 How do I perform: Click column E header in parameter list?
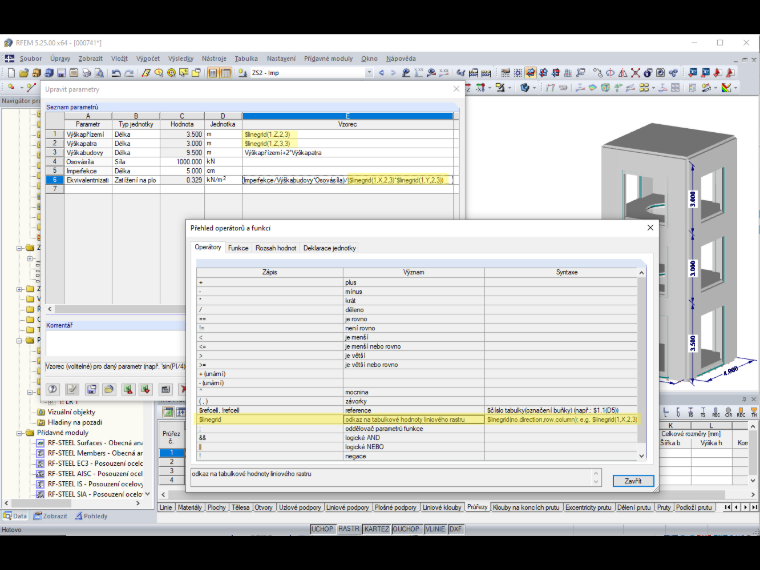(348, 116)
